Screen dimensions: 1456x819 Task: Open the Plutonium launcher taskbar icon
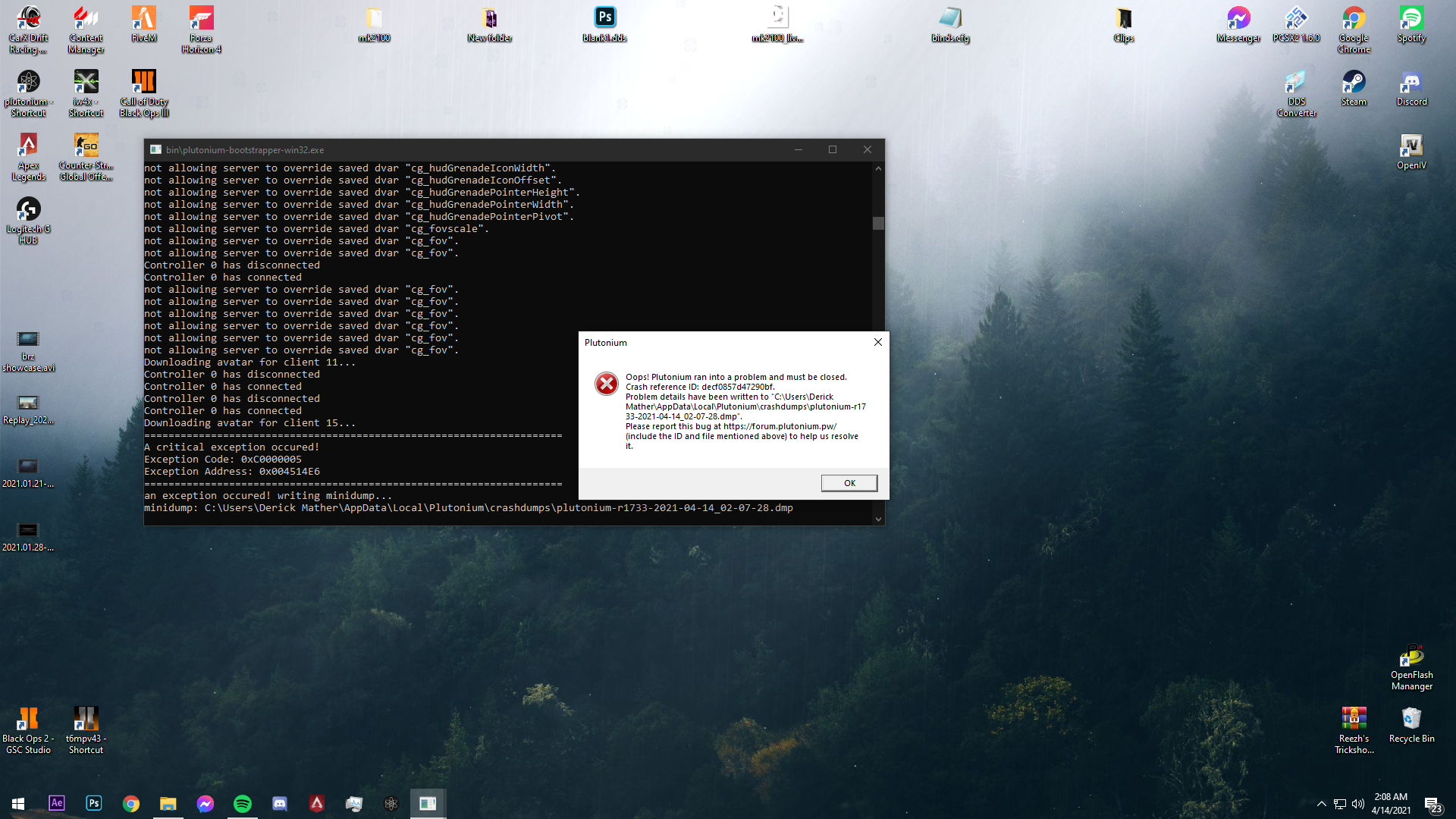click(391, 803)
